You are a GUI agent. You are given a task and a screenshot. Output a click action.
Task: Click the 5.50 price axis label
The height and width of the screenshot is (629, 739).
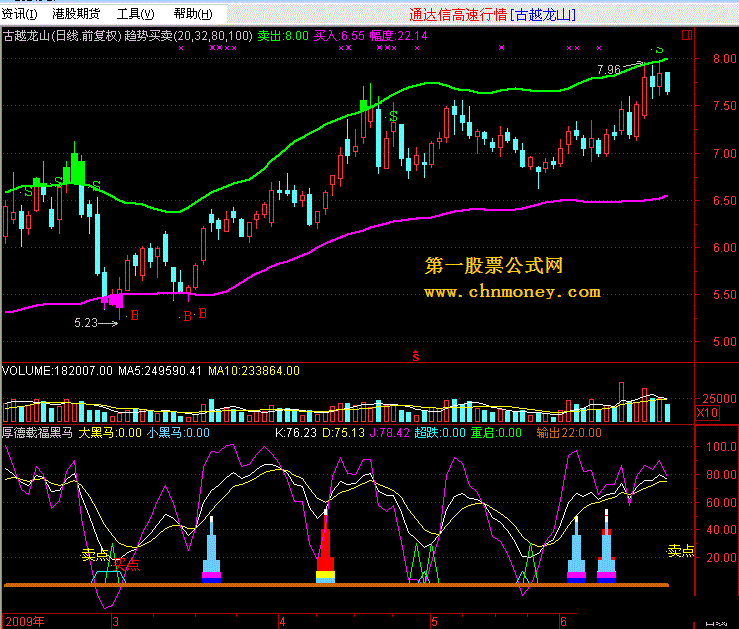[724, 295]
